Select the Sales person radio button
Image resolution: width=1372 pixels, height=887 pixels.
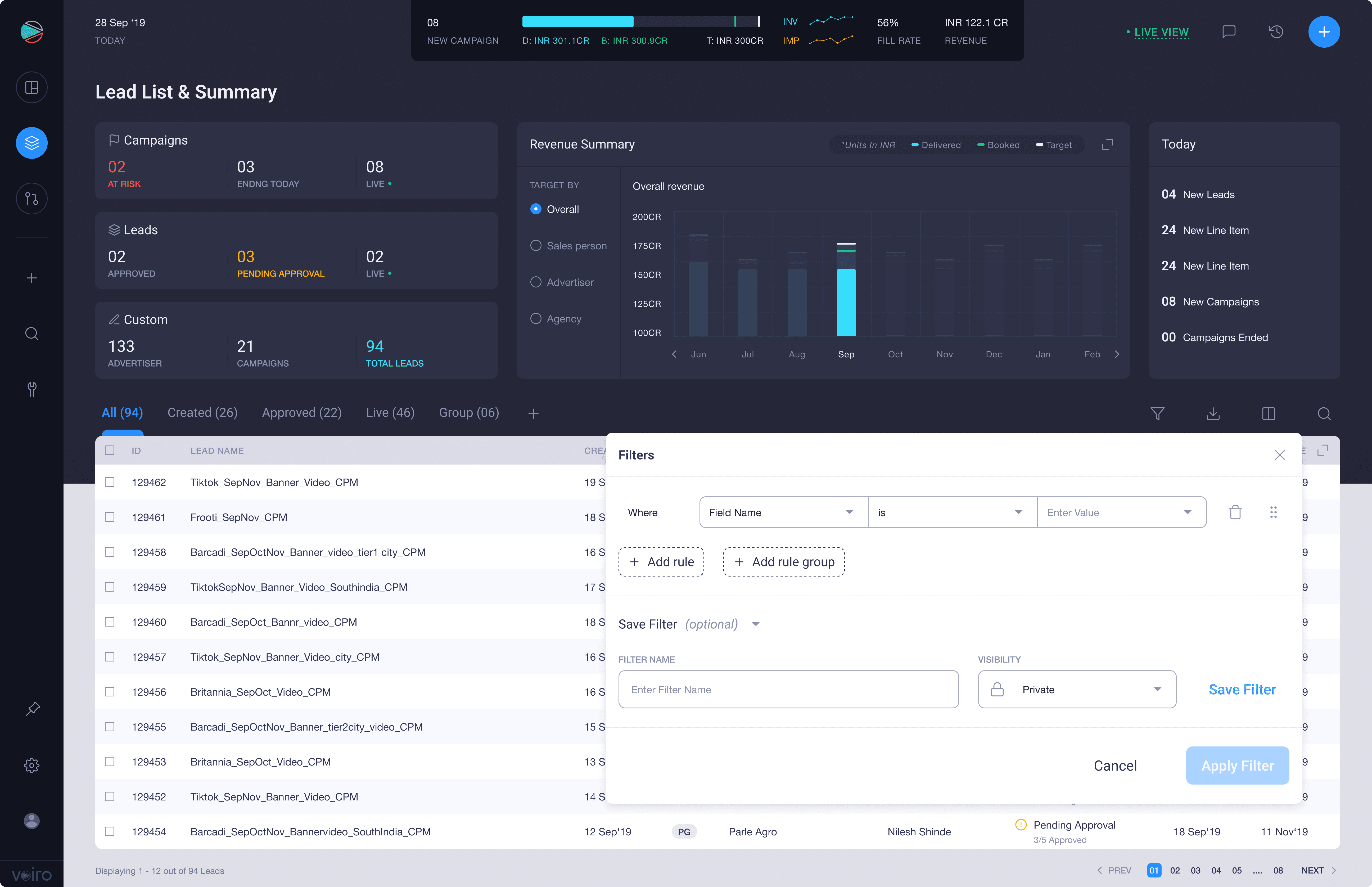(x=535, y=245)
